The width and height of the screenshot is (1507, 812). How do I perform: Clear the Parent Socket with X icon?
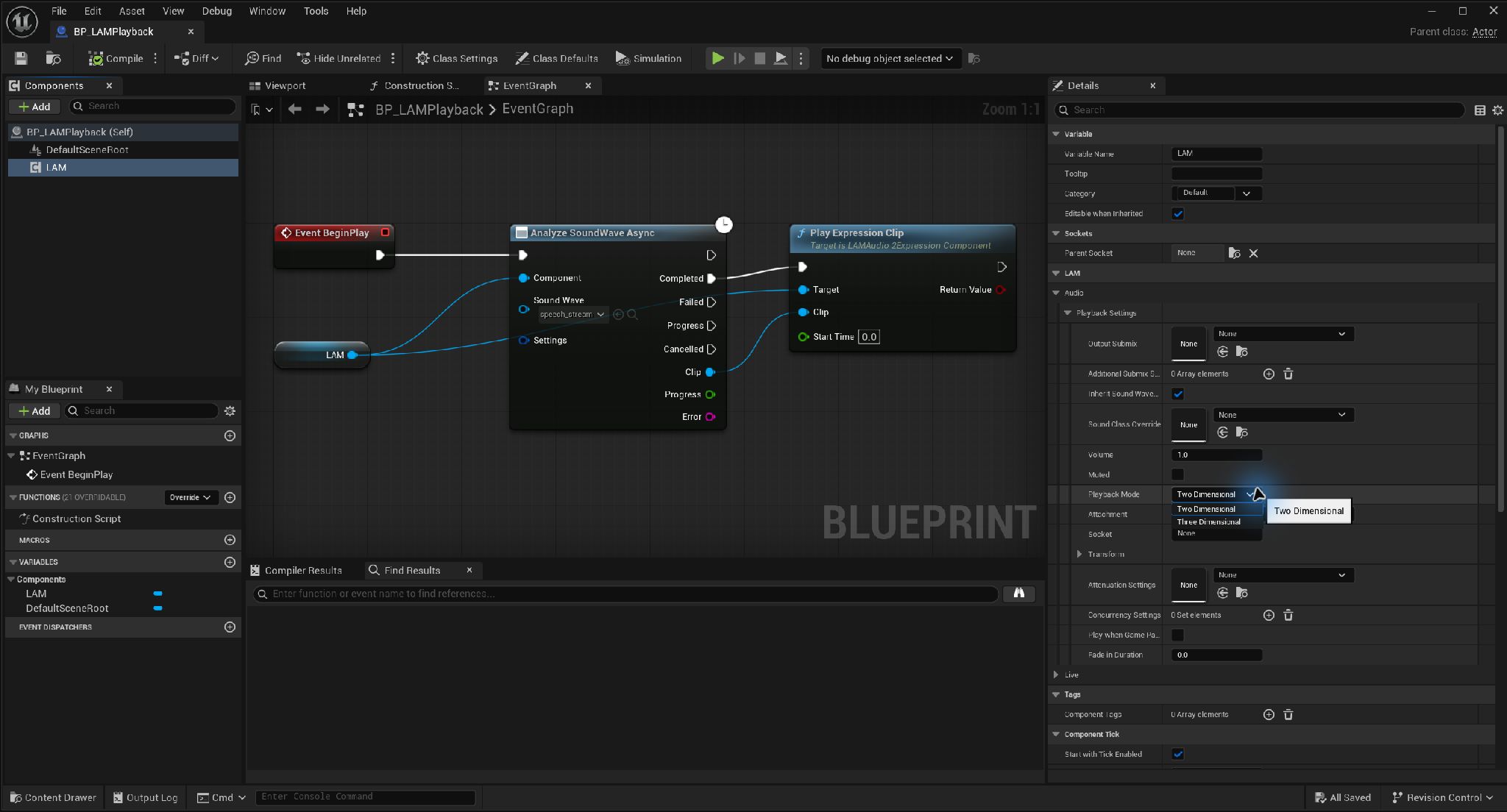click(1253, 253)
